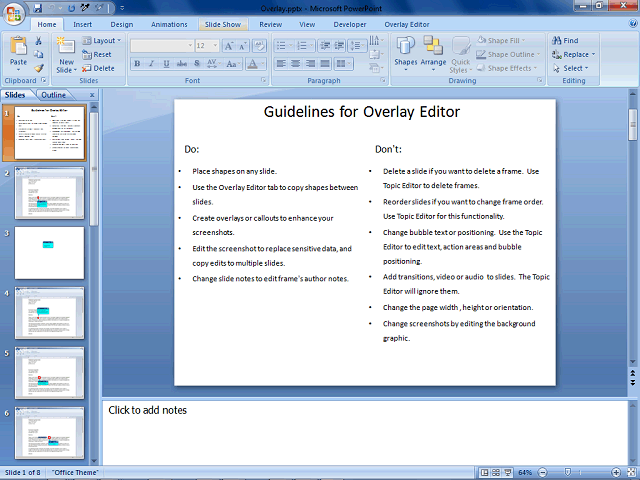The height and width of the screenshot is (480, 640).
Task: Align text right
Action: (310, 64)
